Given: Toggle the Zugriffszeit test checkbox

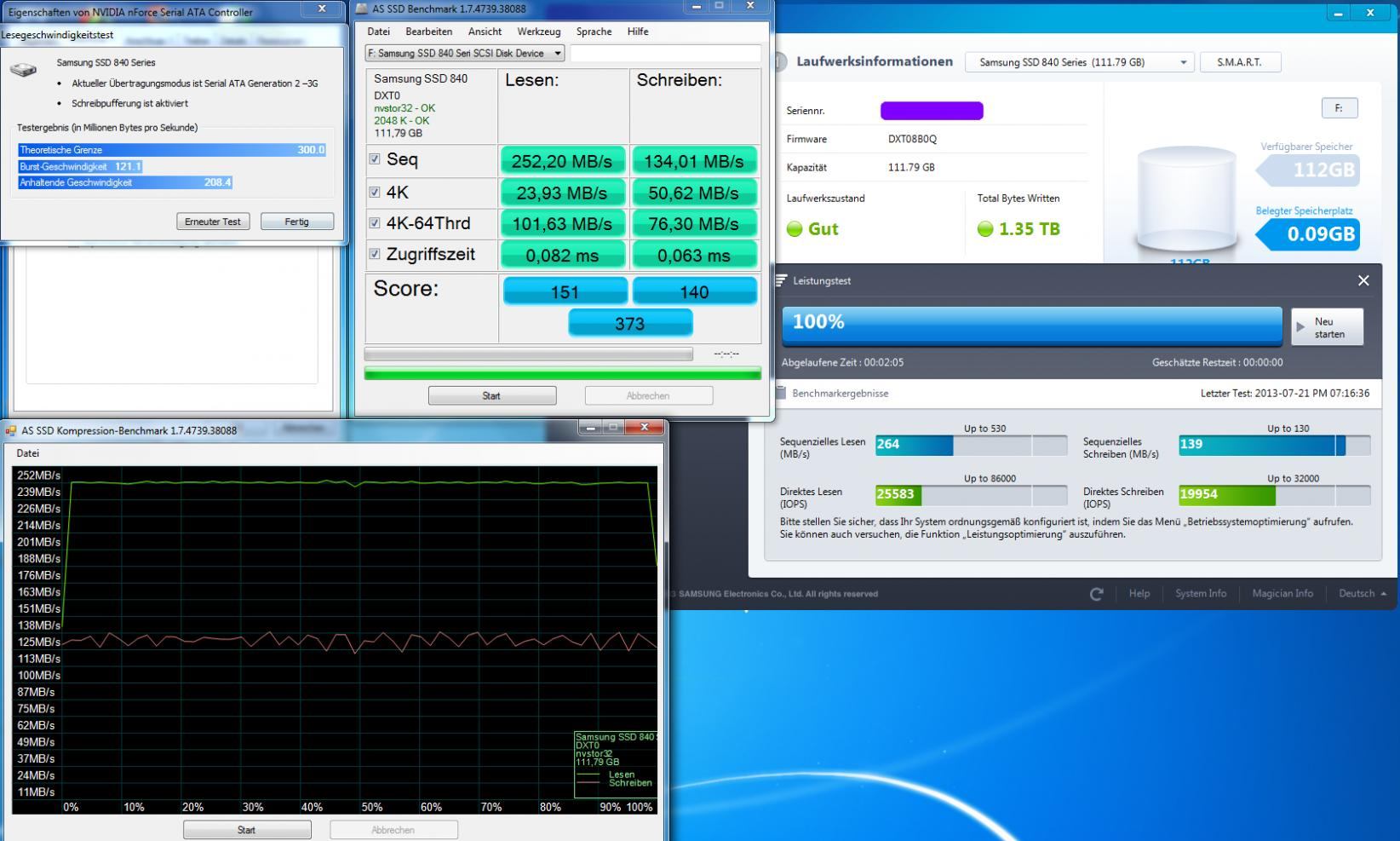Looking at the screenshot, I should [x=374, y=253].
